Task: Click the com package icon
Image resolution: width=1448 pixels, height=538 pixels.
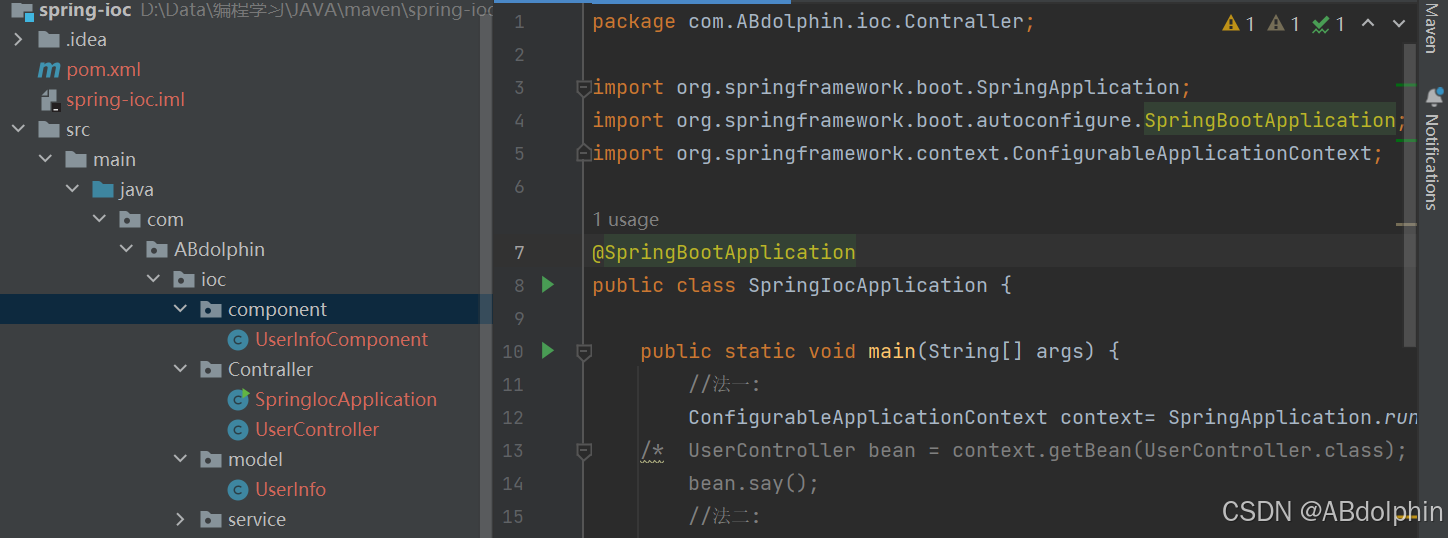Action: click(x=130, y=220)
